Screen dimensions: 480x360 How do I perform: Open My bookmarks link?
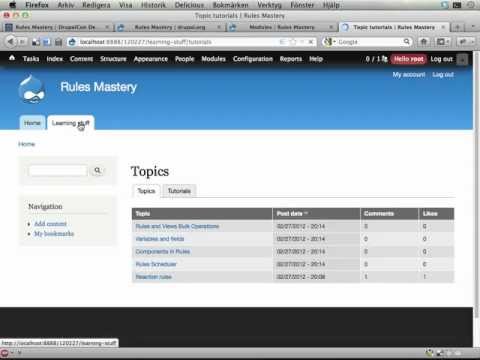pyautogui.click(x=54, y=234)
